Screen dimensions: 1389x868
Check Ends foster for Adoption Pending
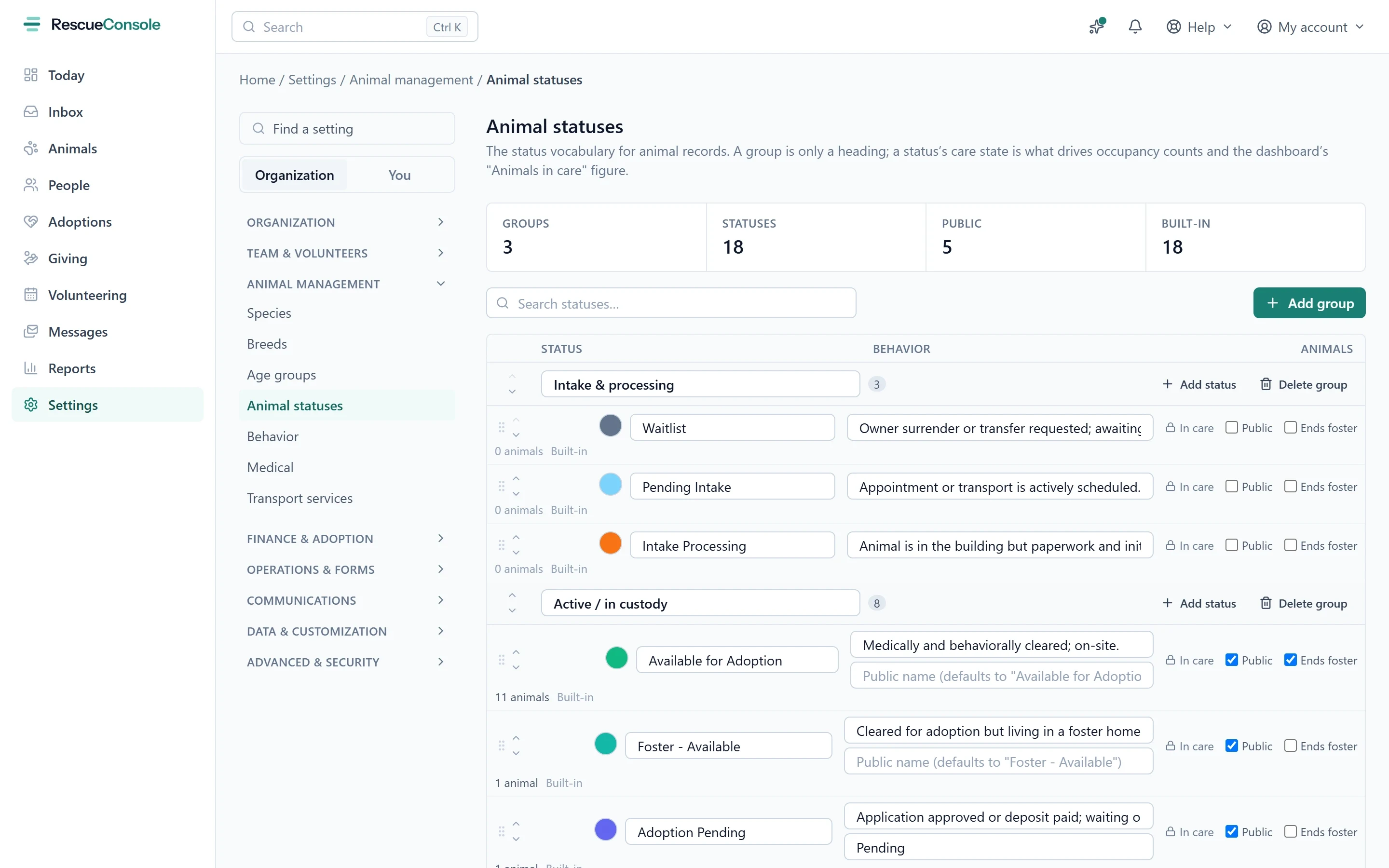coord(1290,831)
